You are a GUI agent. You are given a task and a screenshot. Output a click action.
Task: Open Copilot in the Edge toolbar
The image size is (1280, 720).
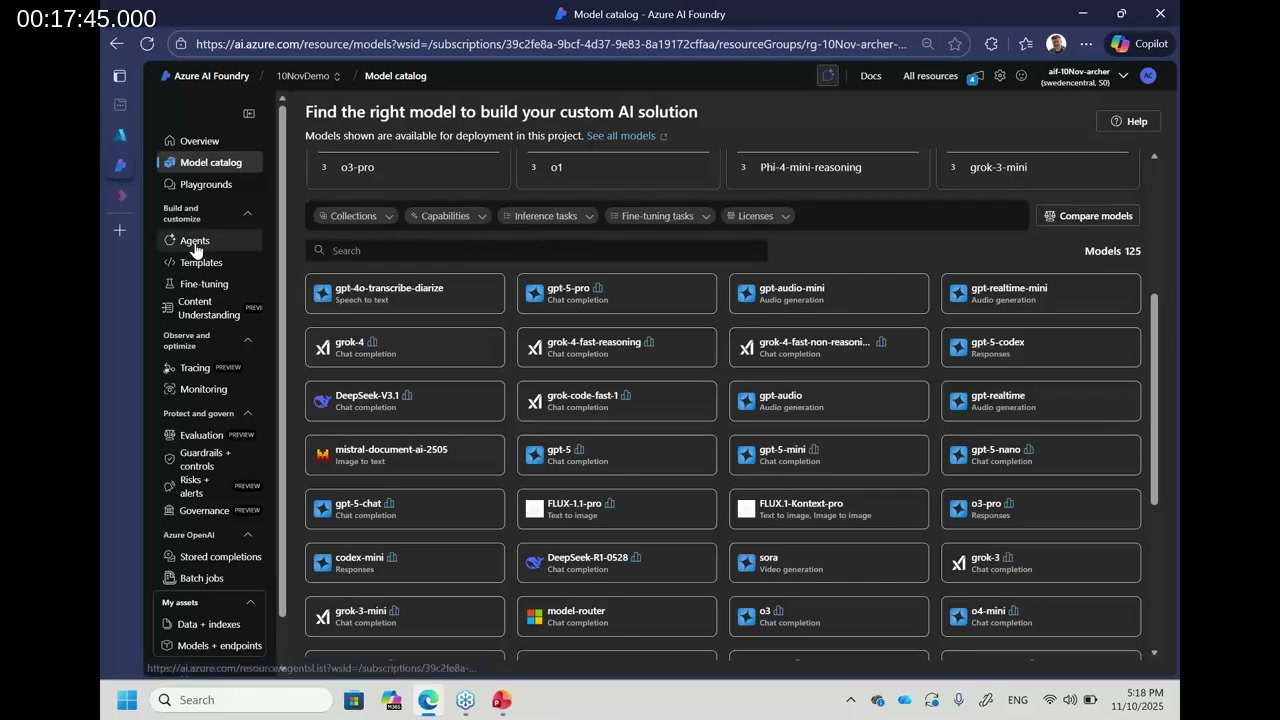click(x=1138, y=44)
